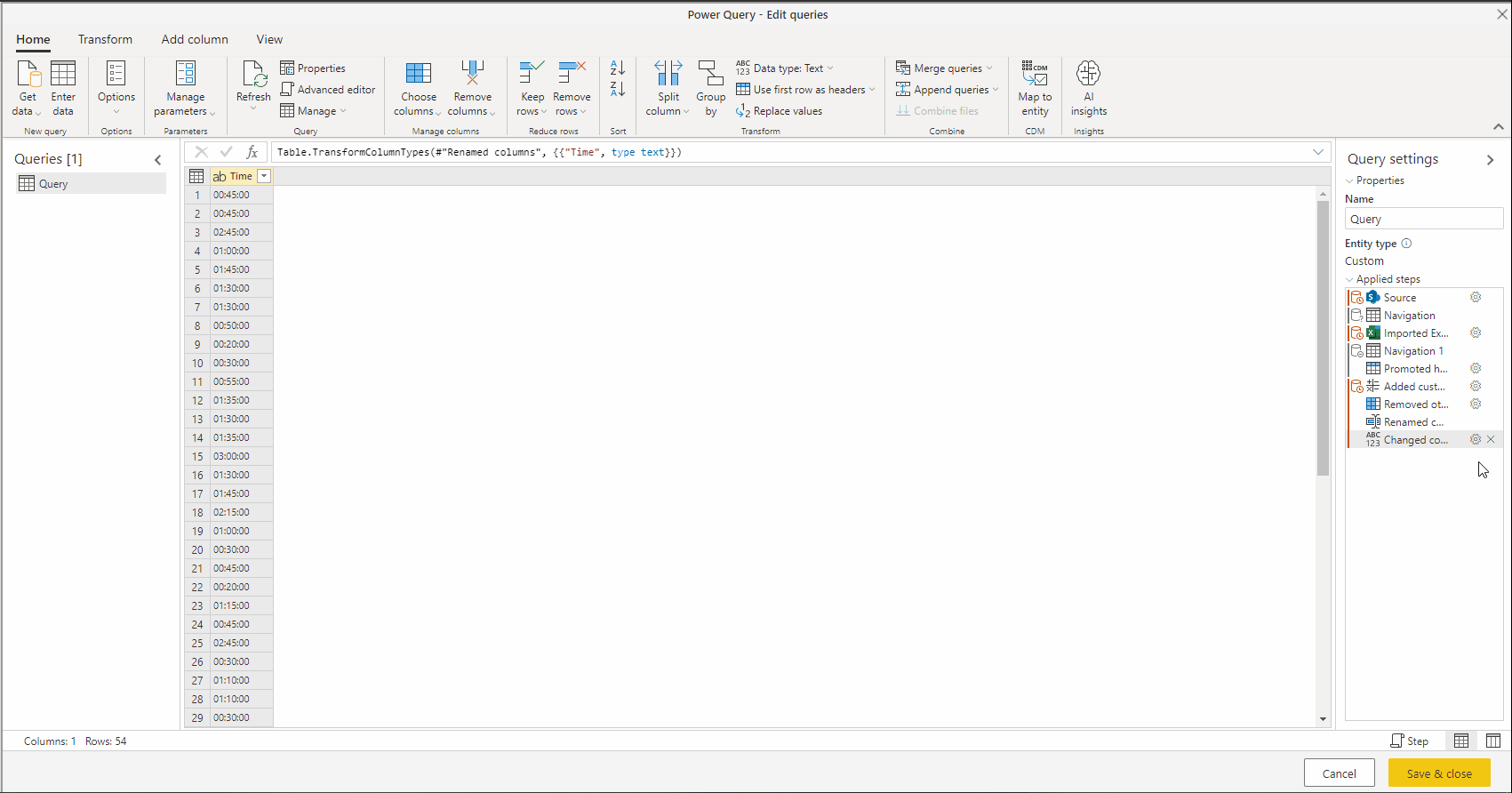Click the table menu icon in grid corner

pyautogui.click(x=196, y=176)
